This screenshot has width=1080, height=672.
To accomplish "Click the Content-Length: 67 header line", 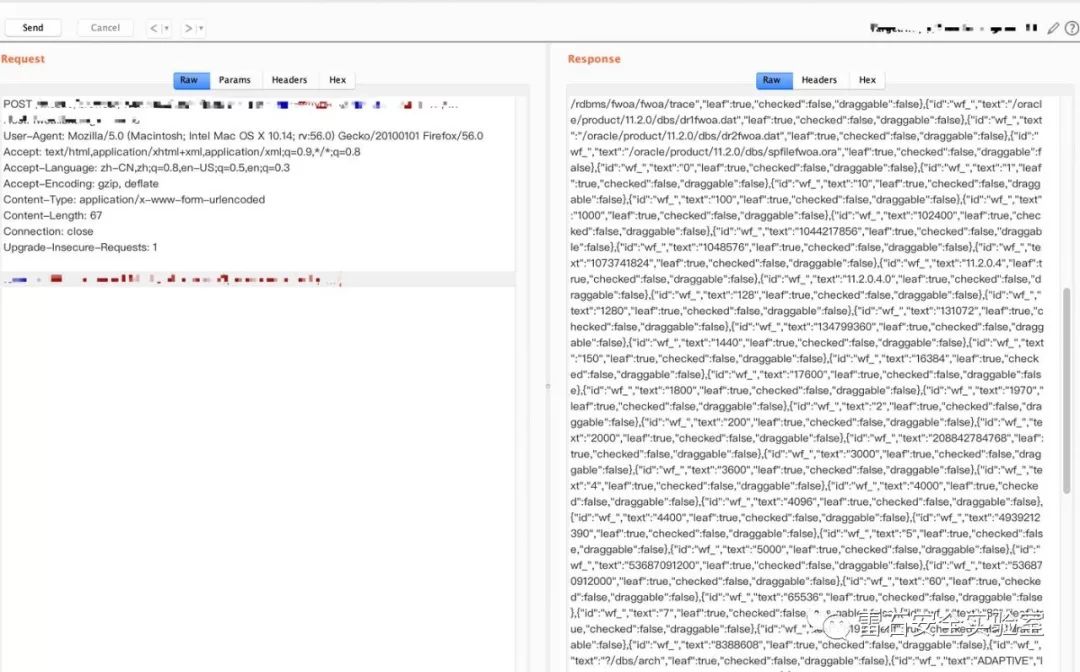I will pos(53,215).
